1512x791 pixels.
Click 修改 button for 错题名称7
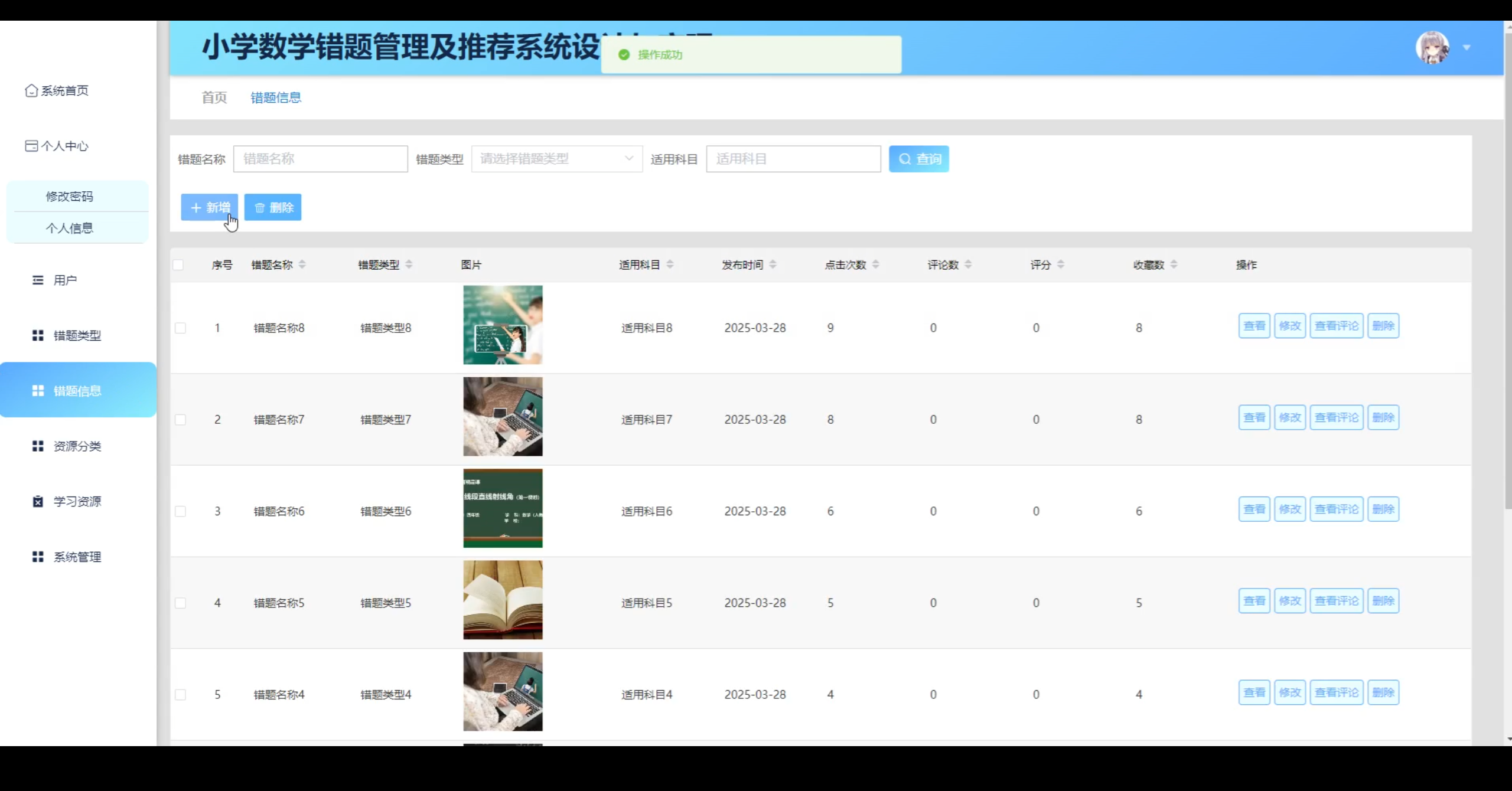[x=1289, y=417]
